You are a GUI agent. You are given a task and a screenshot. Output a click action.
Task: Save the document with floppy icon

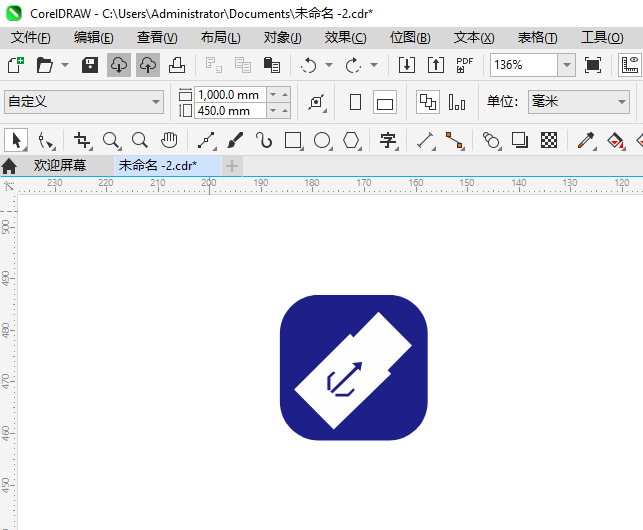(90, 65)
